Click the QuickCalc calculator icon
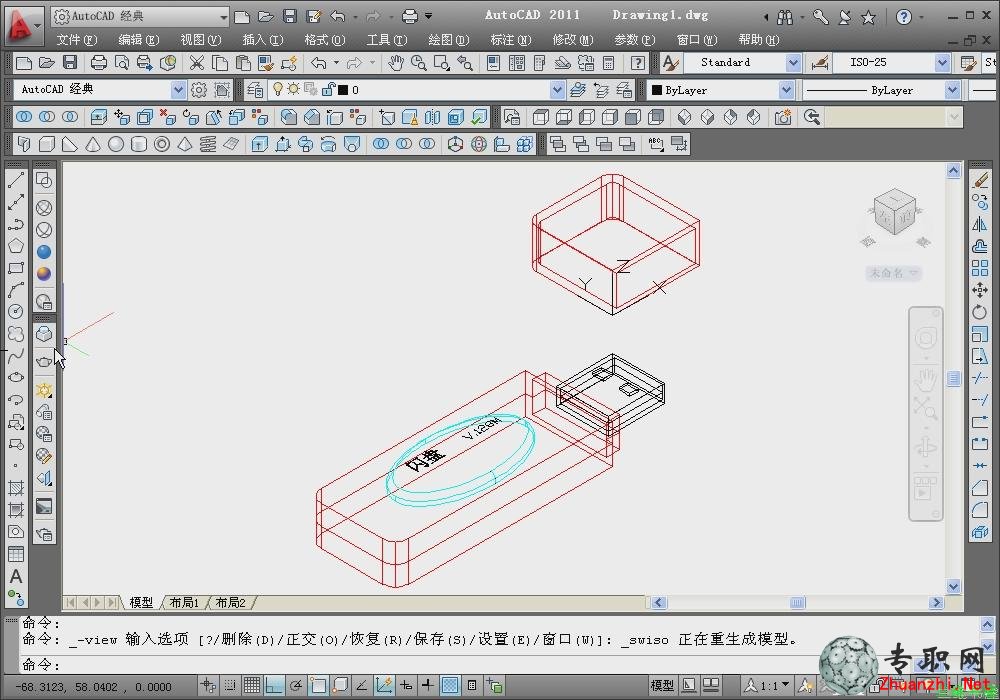The height and width of the screenshot is (700, 1000). pyautogui.click(x=609, y=62)
